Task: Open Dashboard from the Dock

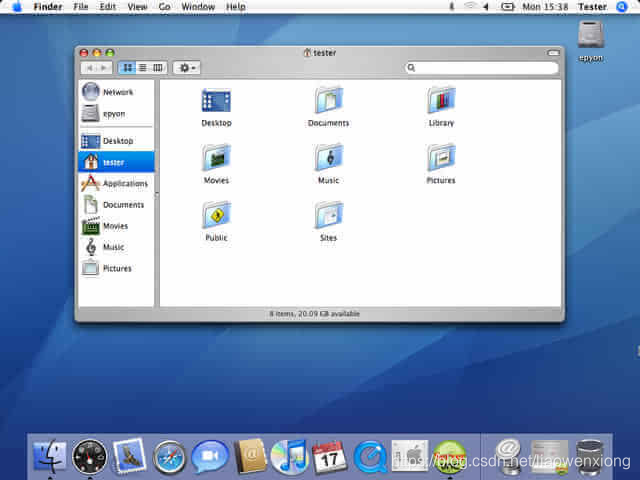Action: (89, 456)
